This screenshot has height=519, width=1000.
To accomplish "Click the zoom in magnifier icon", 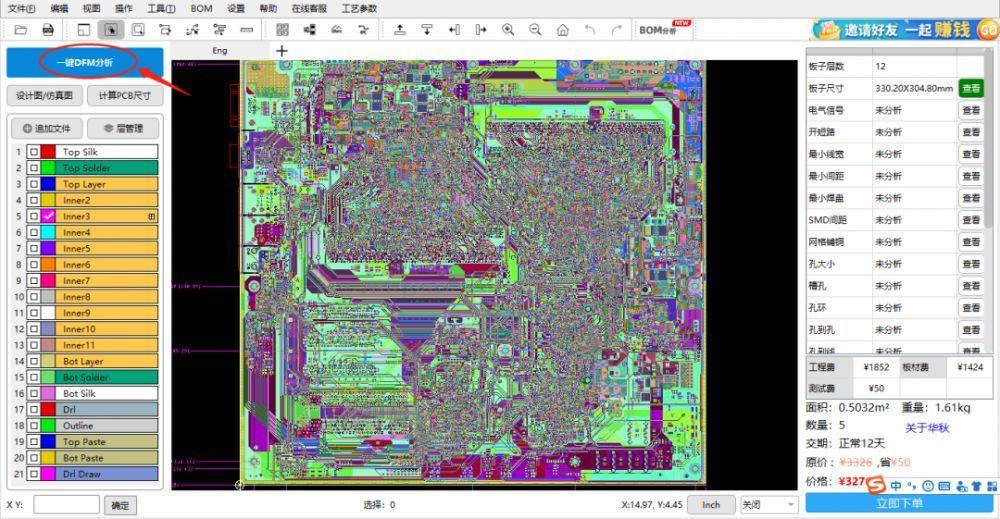I will pyautogui.click(x=508, y=30).
